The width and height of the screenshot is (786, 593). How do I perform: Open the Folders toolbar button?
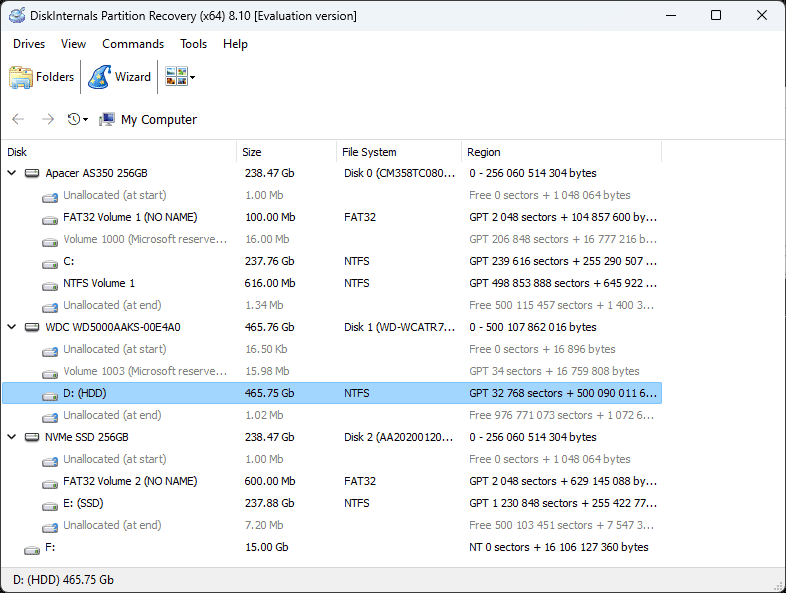pos(42,77)
